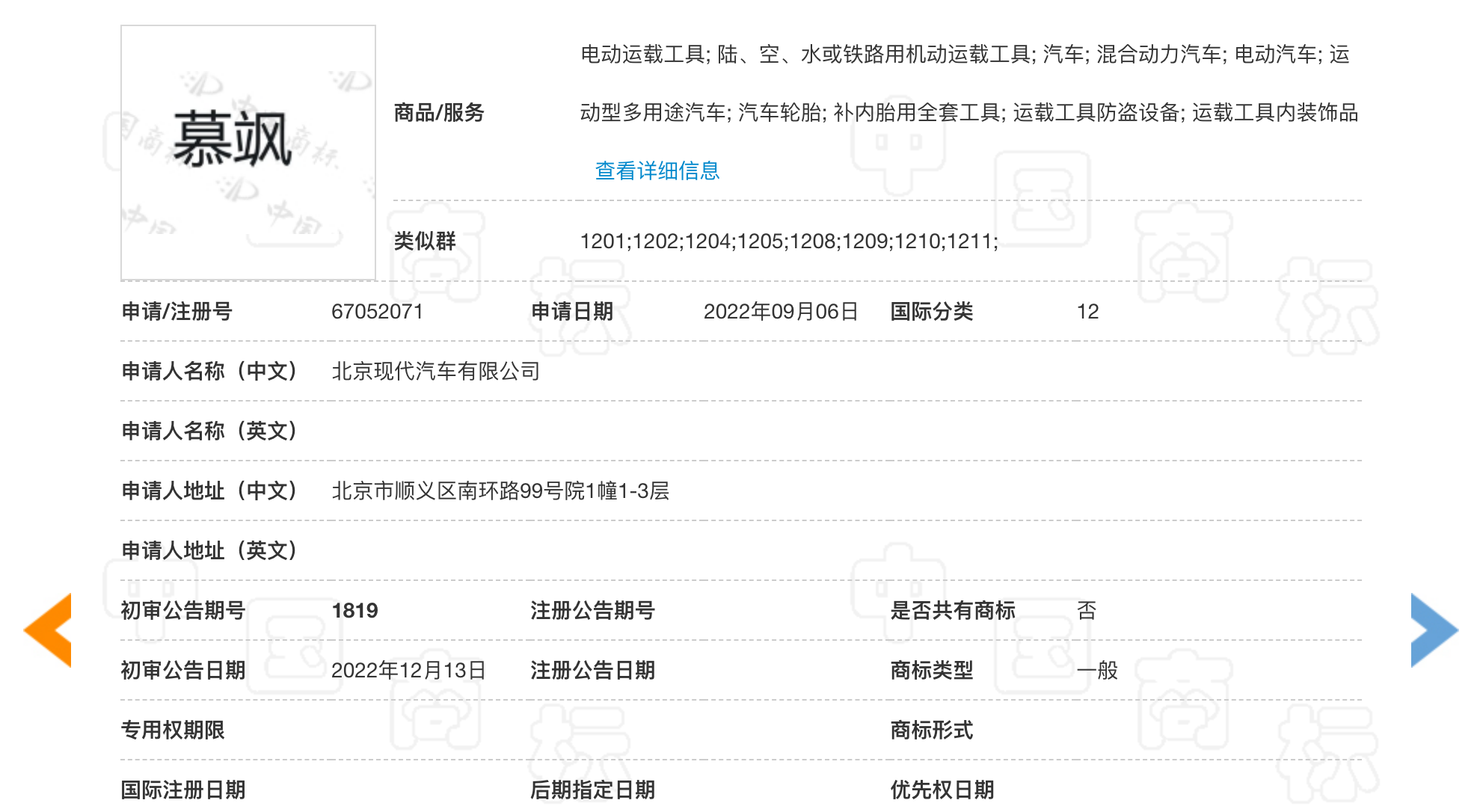Click the 申请/注册号 label
This screenshot has width=1483, height=812.
(x=177, y=311)
